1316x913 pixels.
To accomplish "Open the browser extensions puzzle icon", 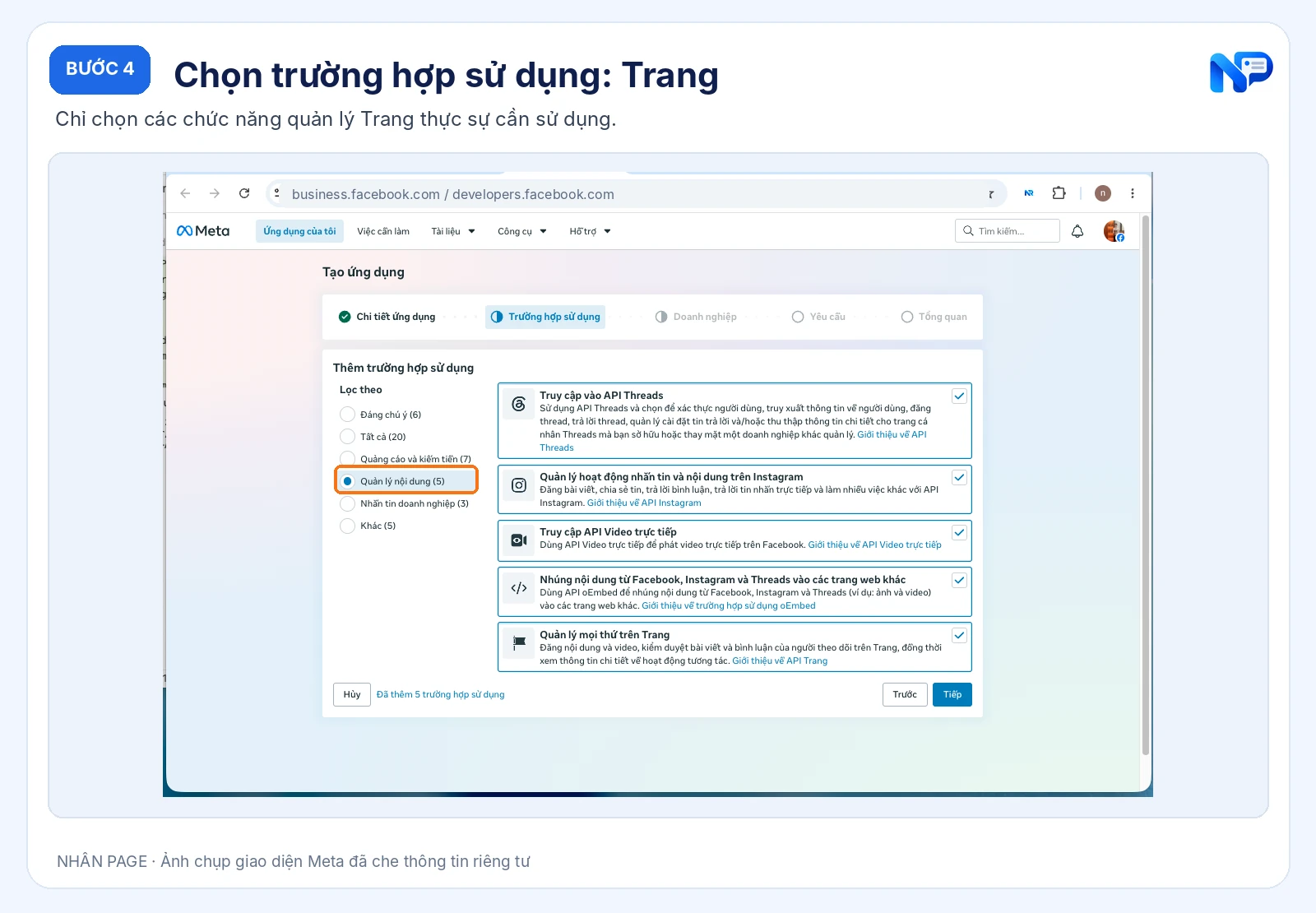I will click(x=1059, y=193).
